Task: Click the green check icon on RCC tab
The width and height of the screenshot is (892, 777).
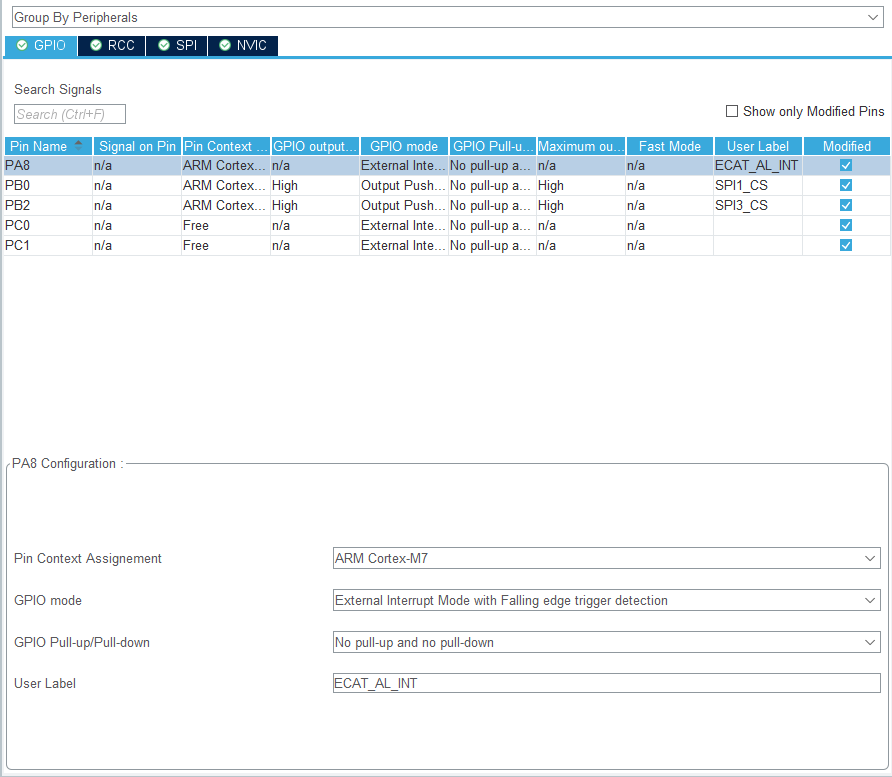Action: click(x=96, y=45)
